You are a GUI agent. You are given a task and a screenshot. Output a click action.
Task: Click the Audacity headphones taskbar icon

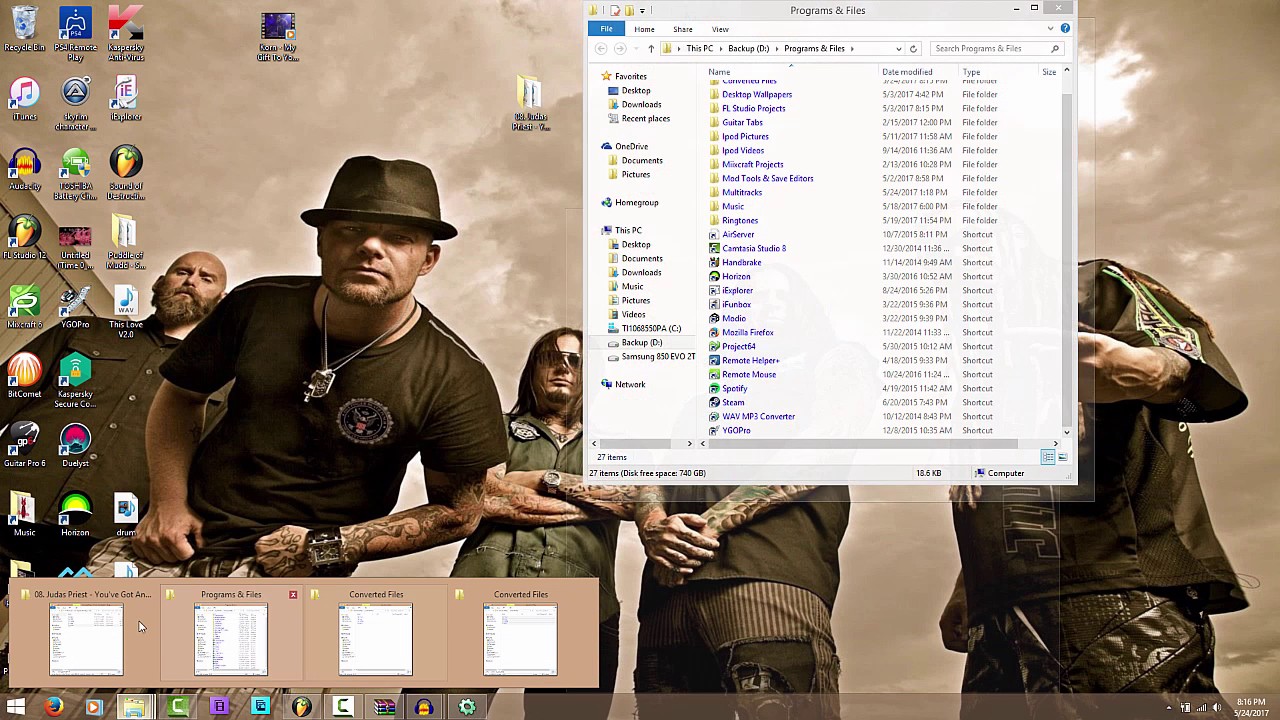point(424,707)
